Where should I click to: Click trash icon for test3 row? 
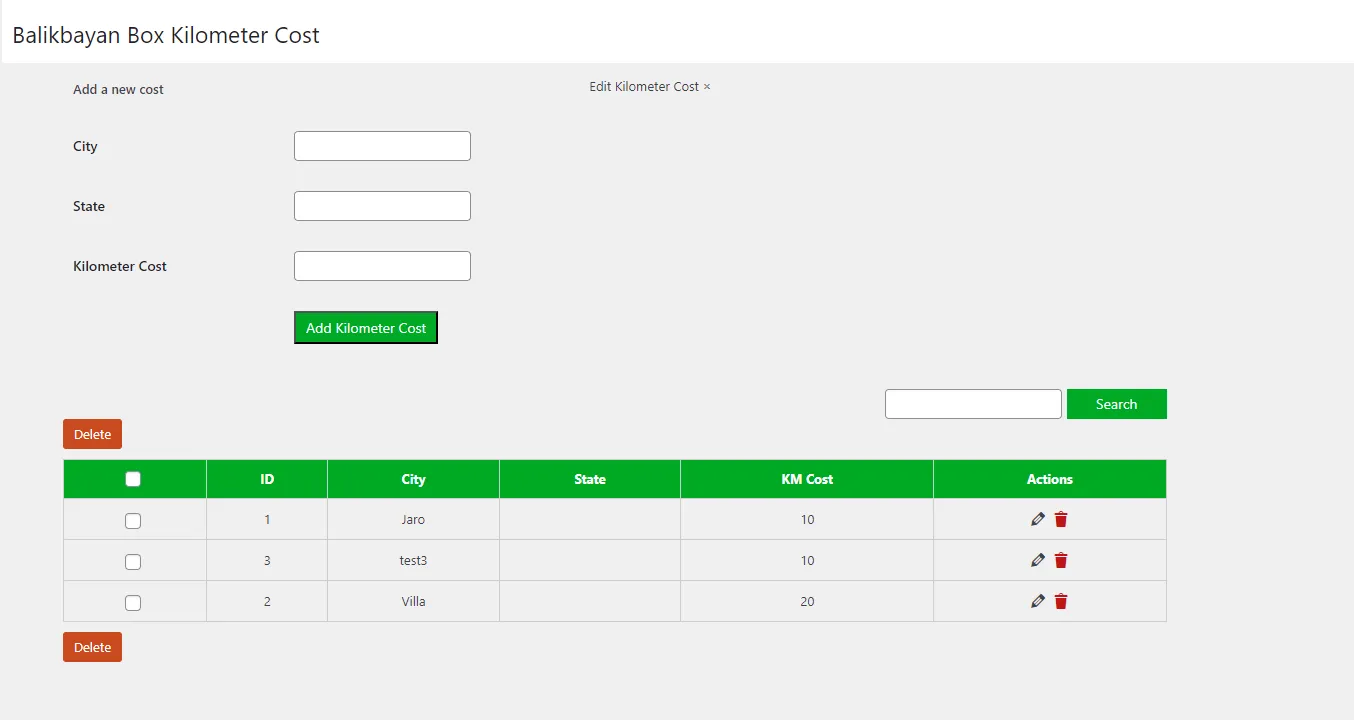coord(1061,560)
